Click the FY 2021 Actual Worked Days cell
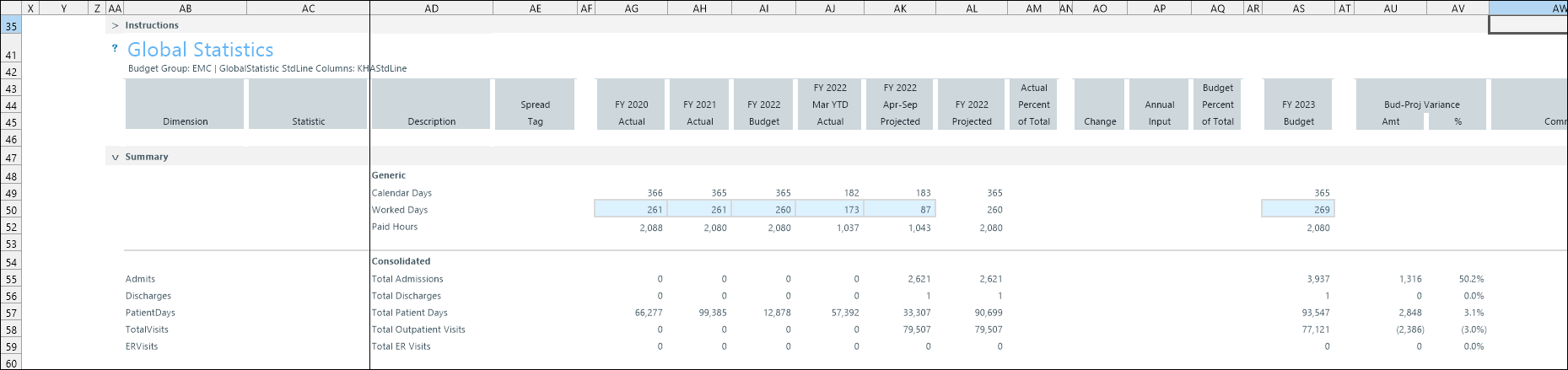The width and height of the screenshot is (1568, 370). tap(699, 210)
